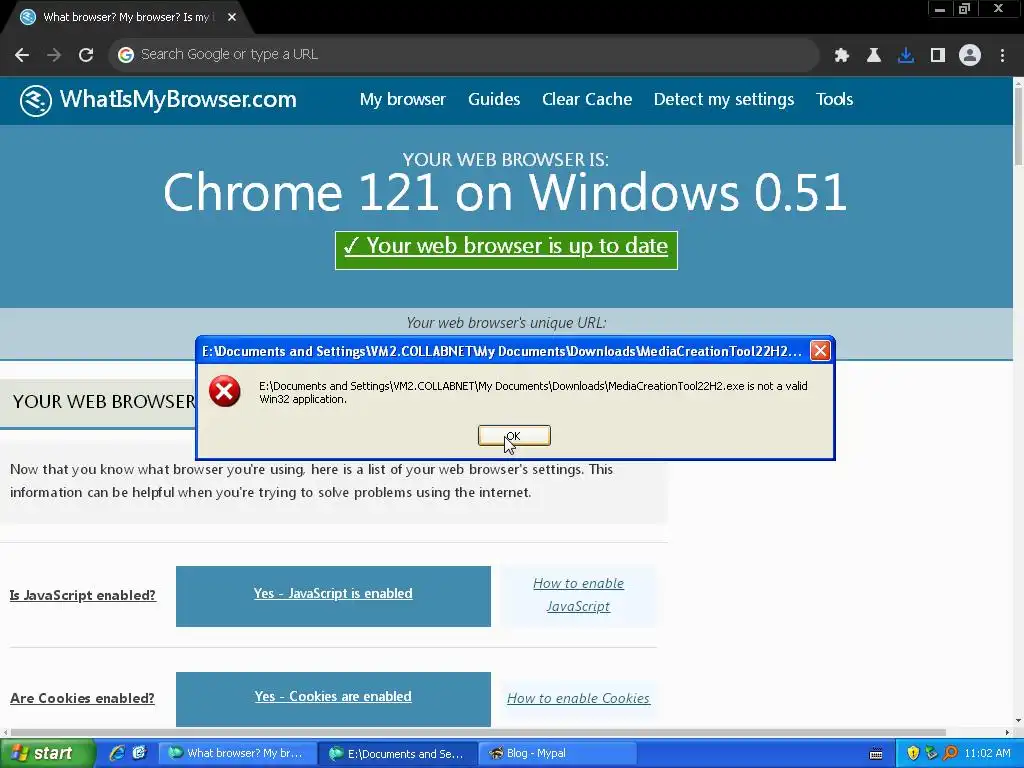Image resolution: width=1024 pixels, height=768 pixels.
Task: Close the error dialog with red X
Action: [x=820, y=351]
